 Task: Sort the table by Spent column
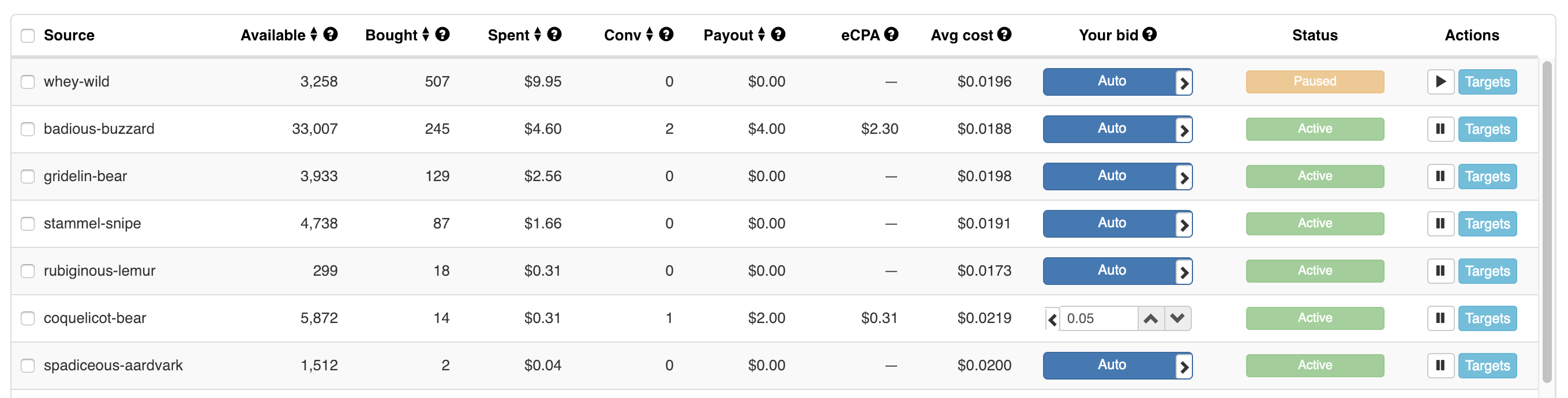point(538,35)
